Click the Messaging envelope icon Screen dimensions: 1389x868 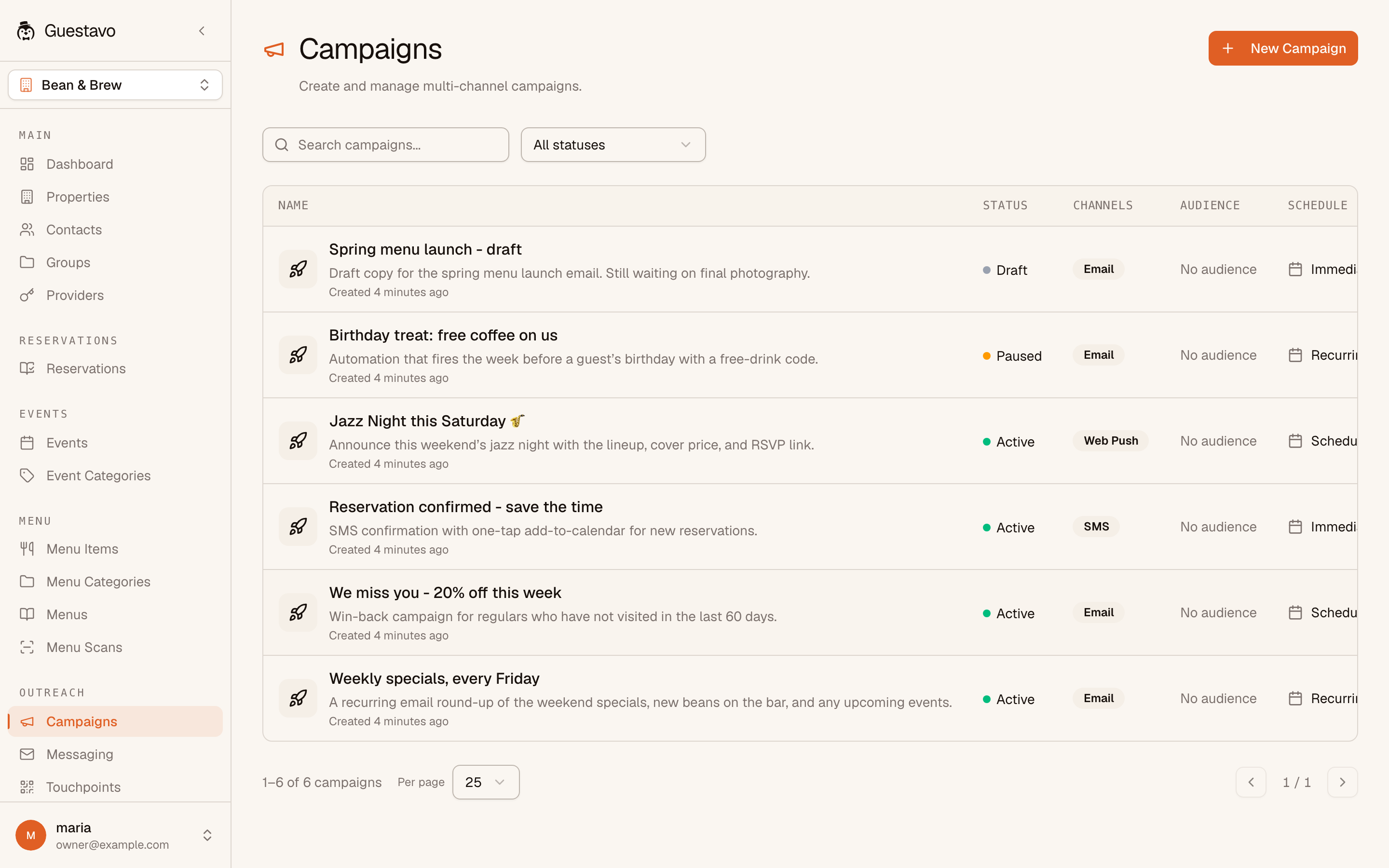[27, 754]
